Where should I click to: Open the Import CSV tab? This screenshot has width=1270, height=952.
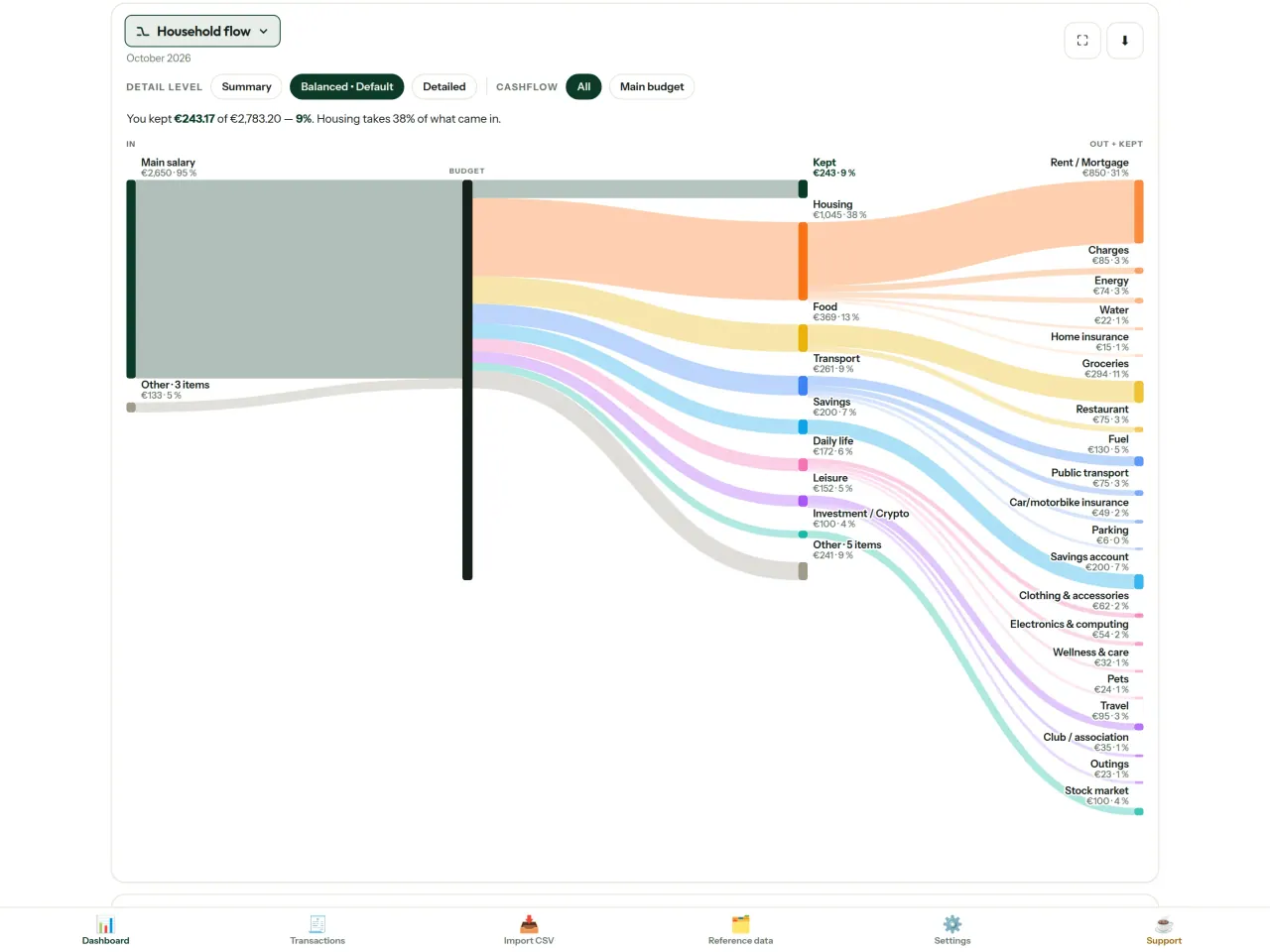point(529,930)
